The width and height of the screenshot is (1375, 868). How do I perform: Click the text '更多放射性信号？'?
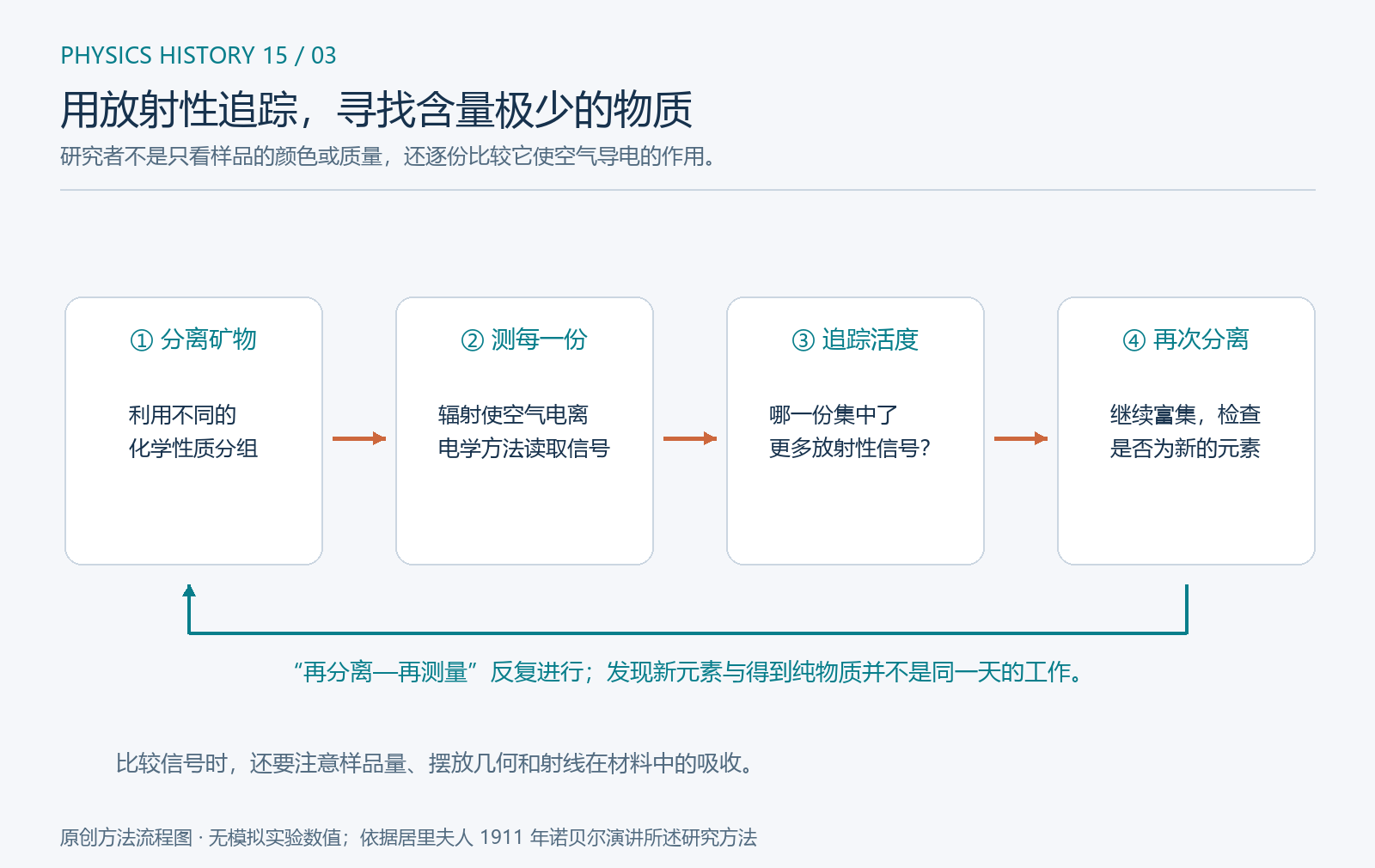(x=850, y=449)
